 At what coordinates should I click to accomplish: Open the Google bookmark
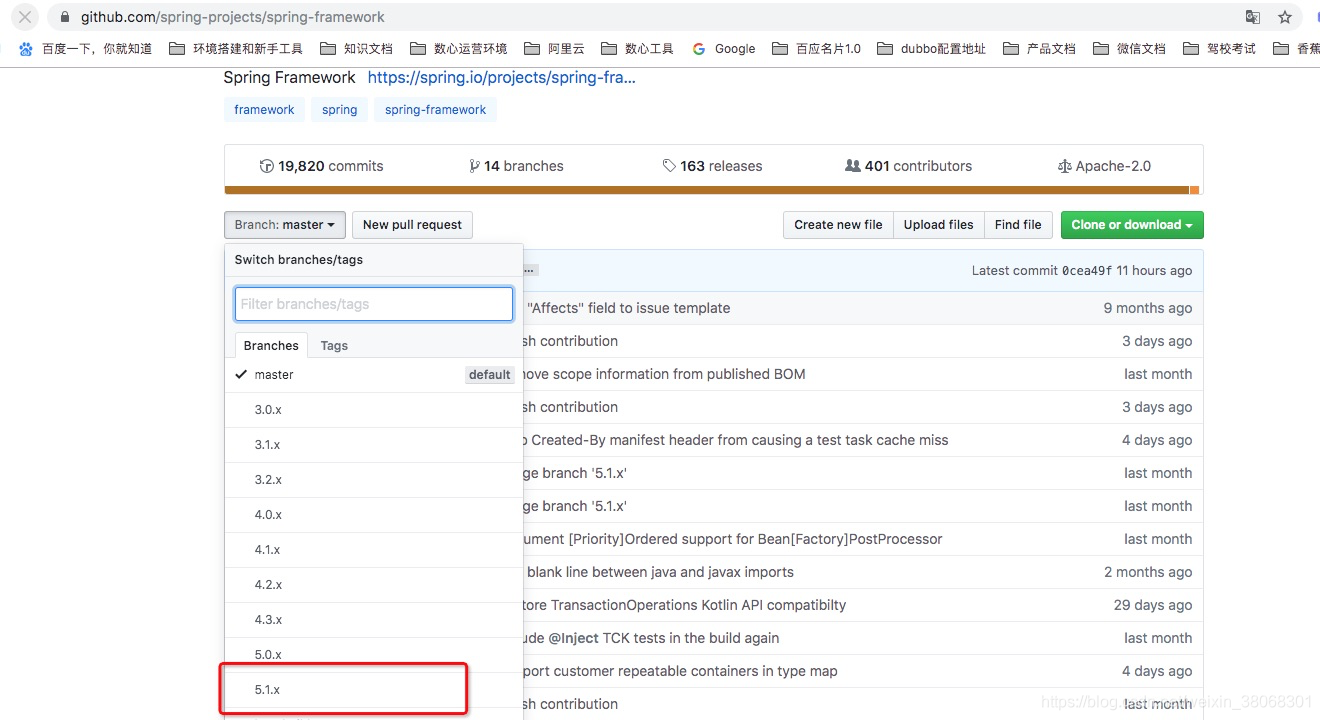pyautogui.click(x=724, y=48)
